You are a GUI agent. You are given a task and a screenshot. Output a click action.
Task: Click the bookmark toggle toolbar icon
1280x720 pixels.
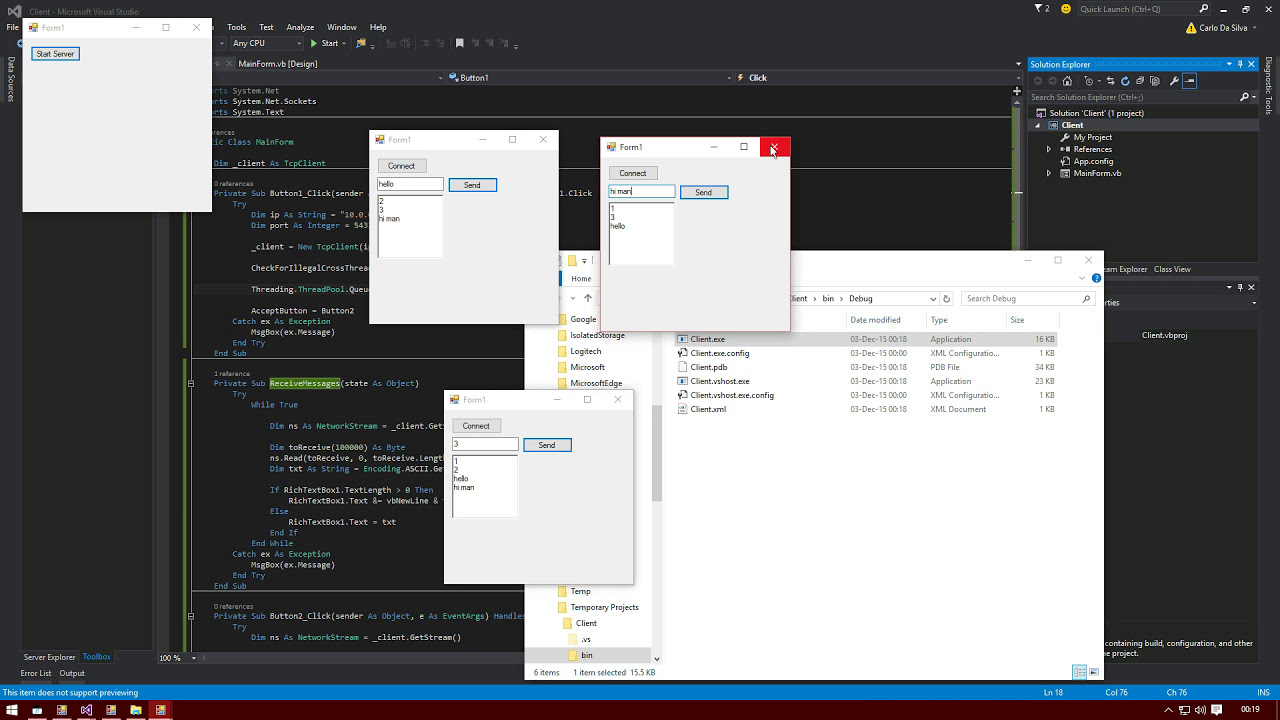pyautogui.click(x=459, y=43)
